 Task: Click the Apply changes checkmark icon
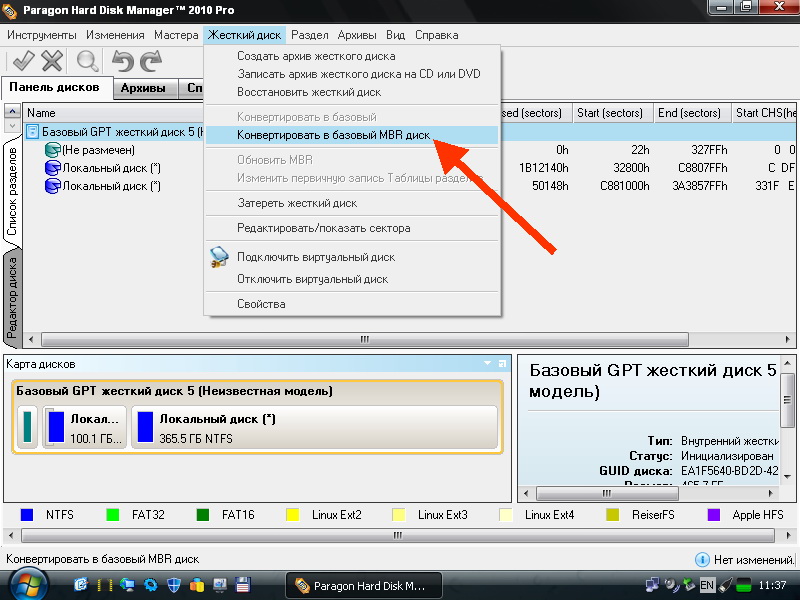pyautogui.click(x=22, y=61)
